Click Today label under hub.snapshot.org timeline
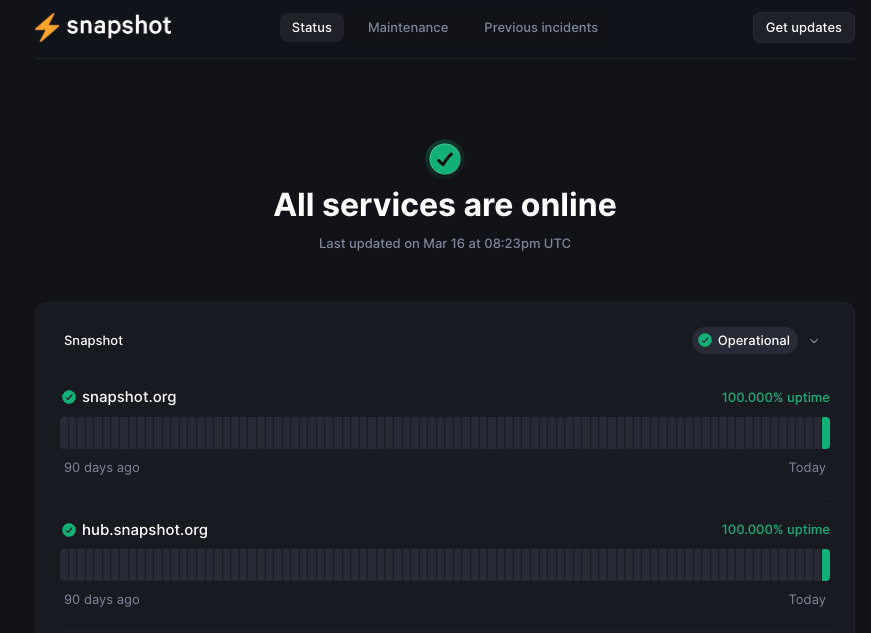The image size is (871, 633). (807, 600)
